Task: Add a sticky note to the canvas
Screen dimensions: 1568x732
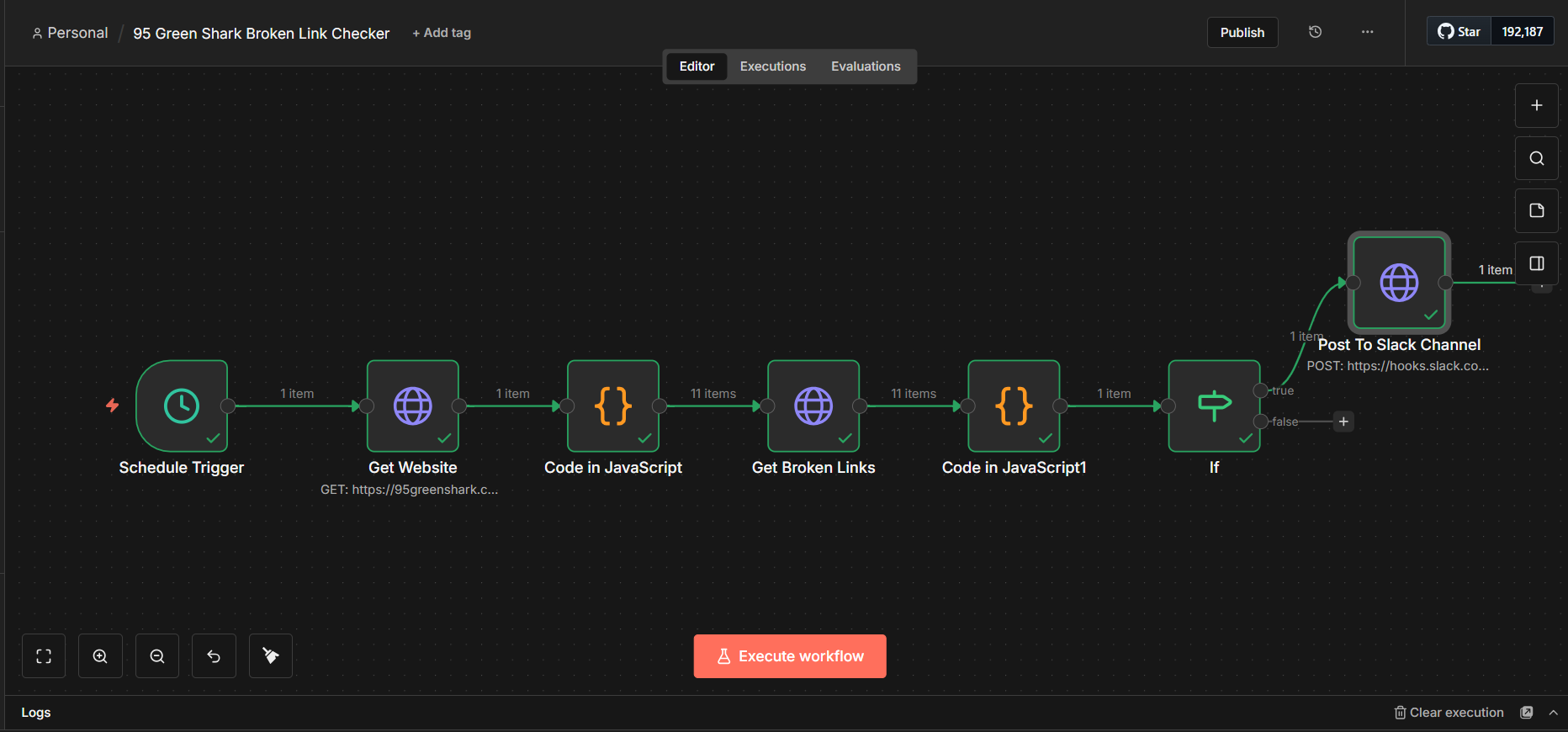Action: pyautogui.click(x=1536, y=210)
